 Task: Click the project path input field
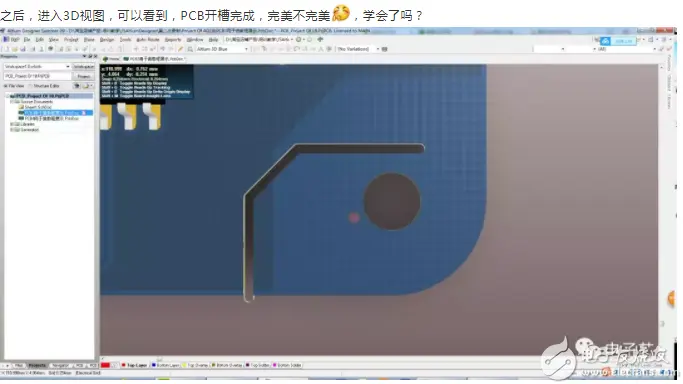[37, 76]
